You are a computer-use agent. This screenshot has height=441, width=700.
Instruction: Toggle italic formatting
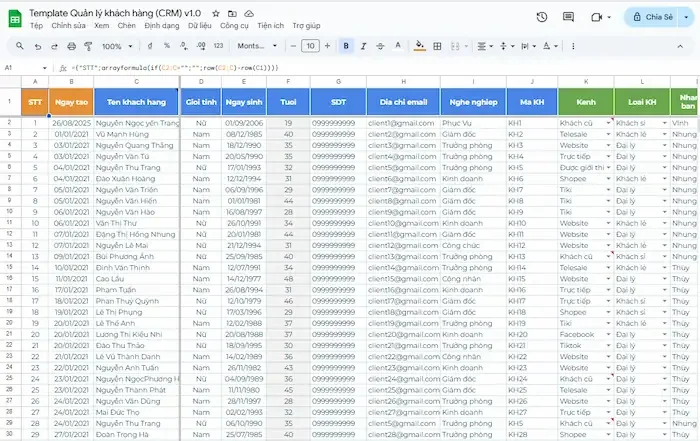click(363, 46)
